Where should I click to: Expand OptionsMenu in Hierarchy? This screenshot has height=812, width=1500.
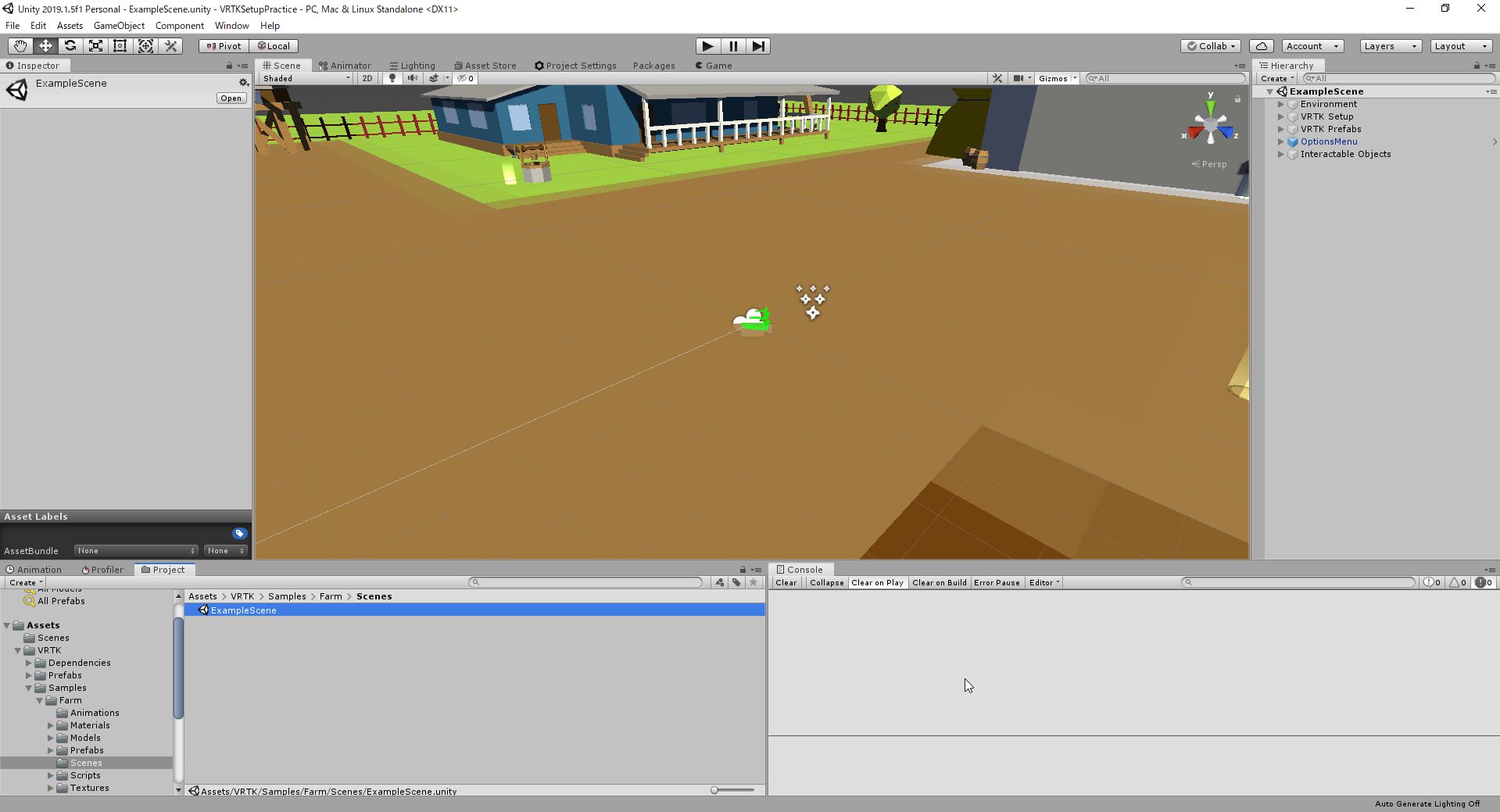(1281, 141)
